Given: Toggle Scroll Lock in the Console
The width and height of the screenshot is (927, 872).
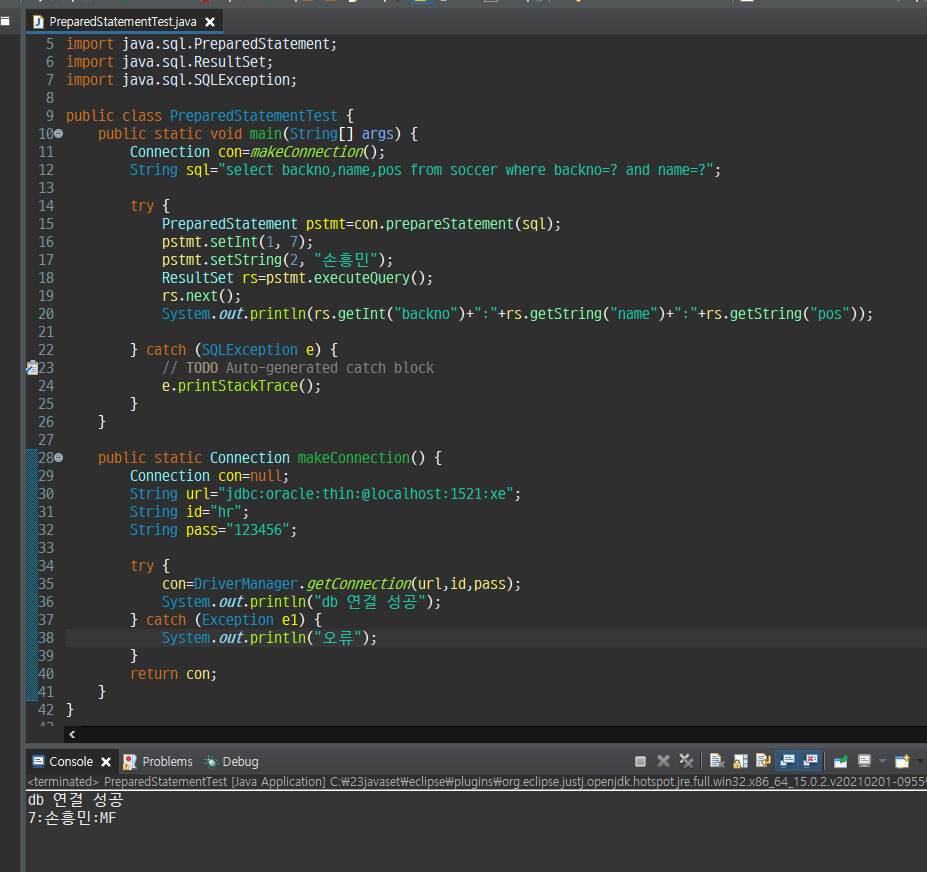Looking at the screenshot, I should click(x=740, y=761).
